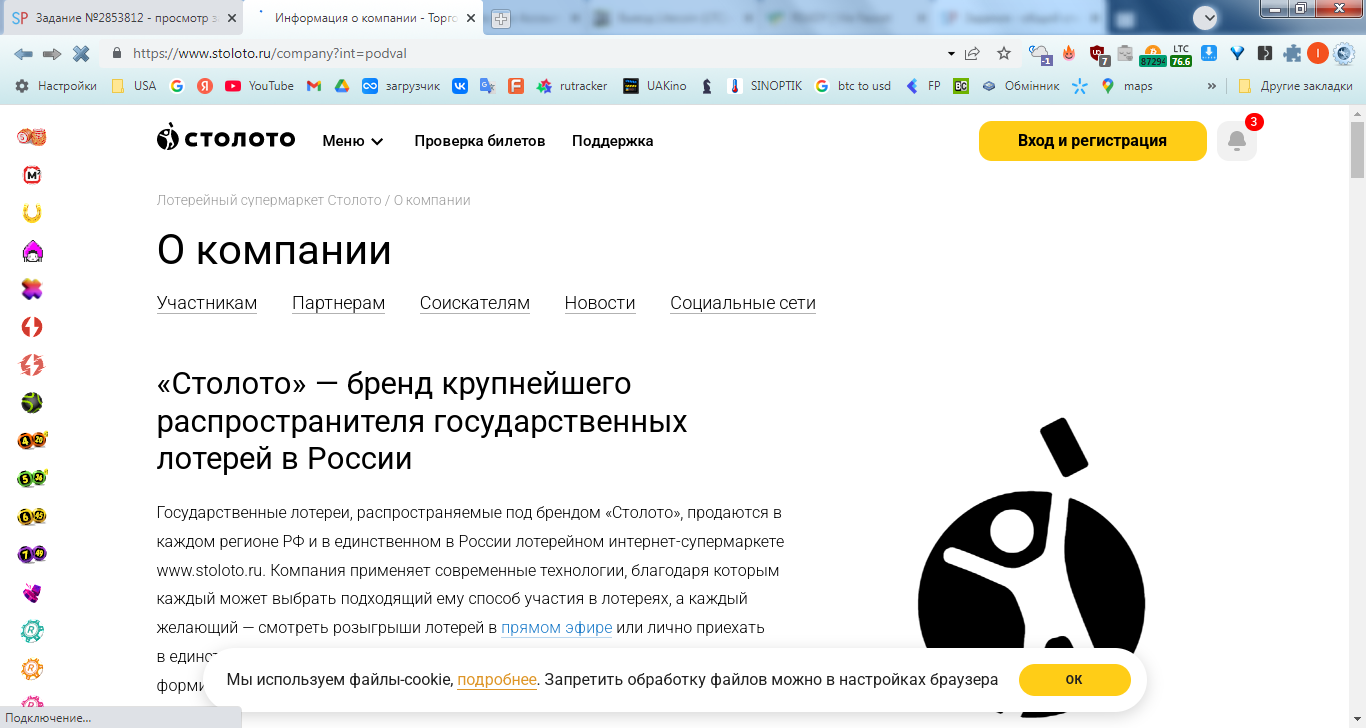
Task: Open the green 5 из 36 lottery icon
Action: (x=32, y=479)
